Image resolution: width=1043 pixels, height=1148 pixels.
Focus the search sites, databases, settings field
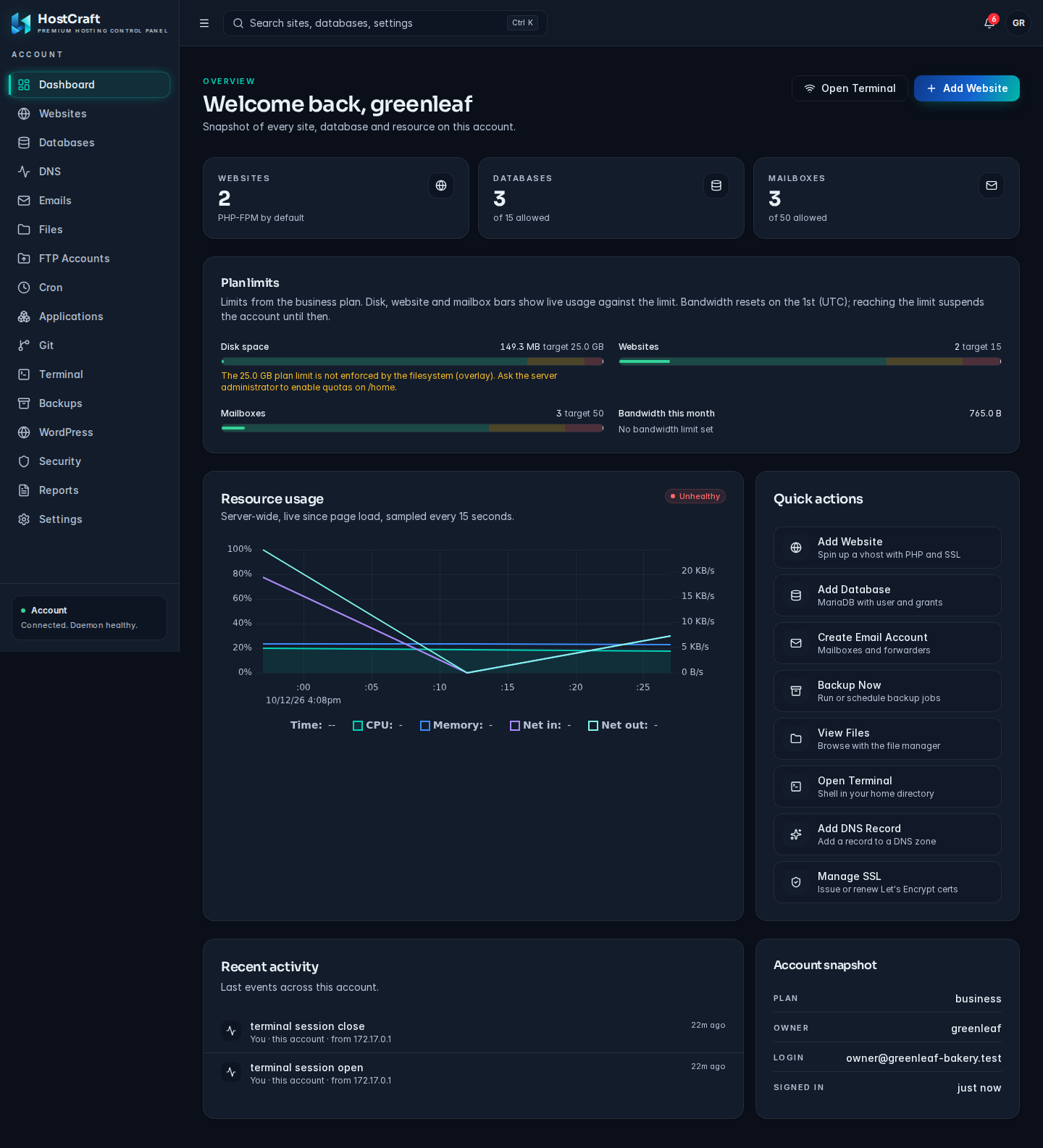(385, 23)
